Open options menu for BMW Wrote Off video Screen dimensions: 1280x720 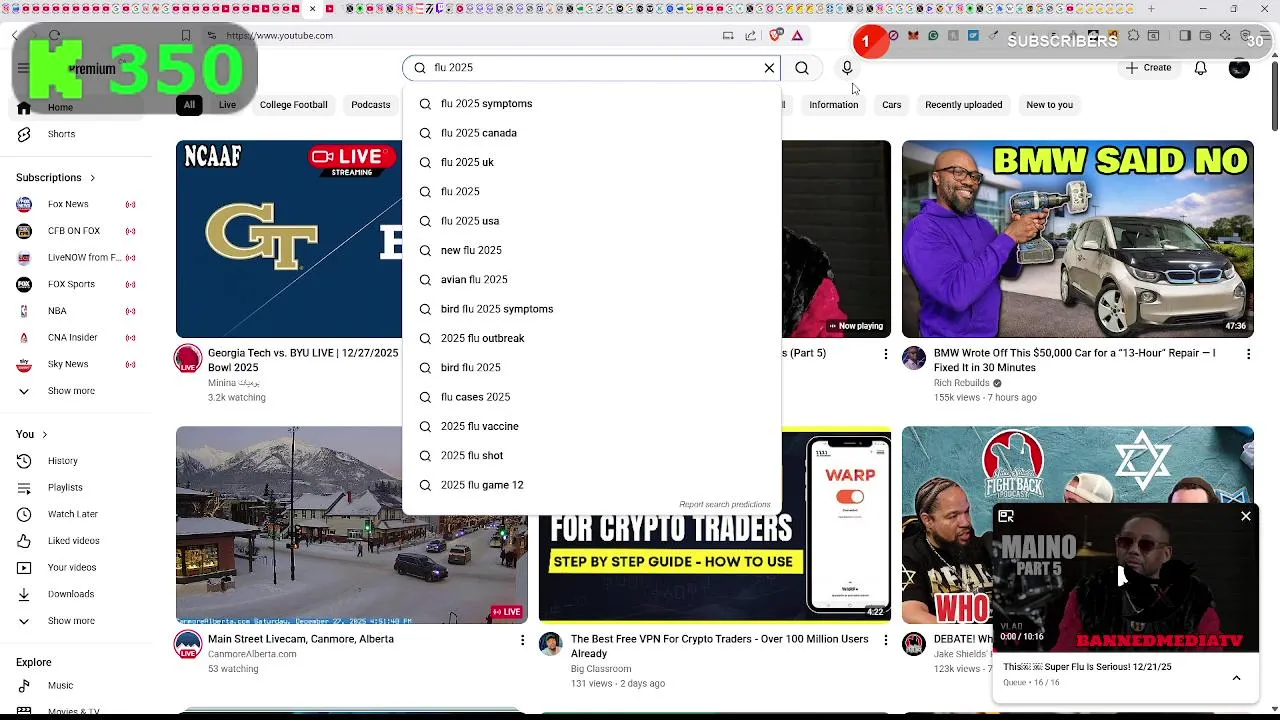pos(1248,354)
